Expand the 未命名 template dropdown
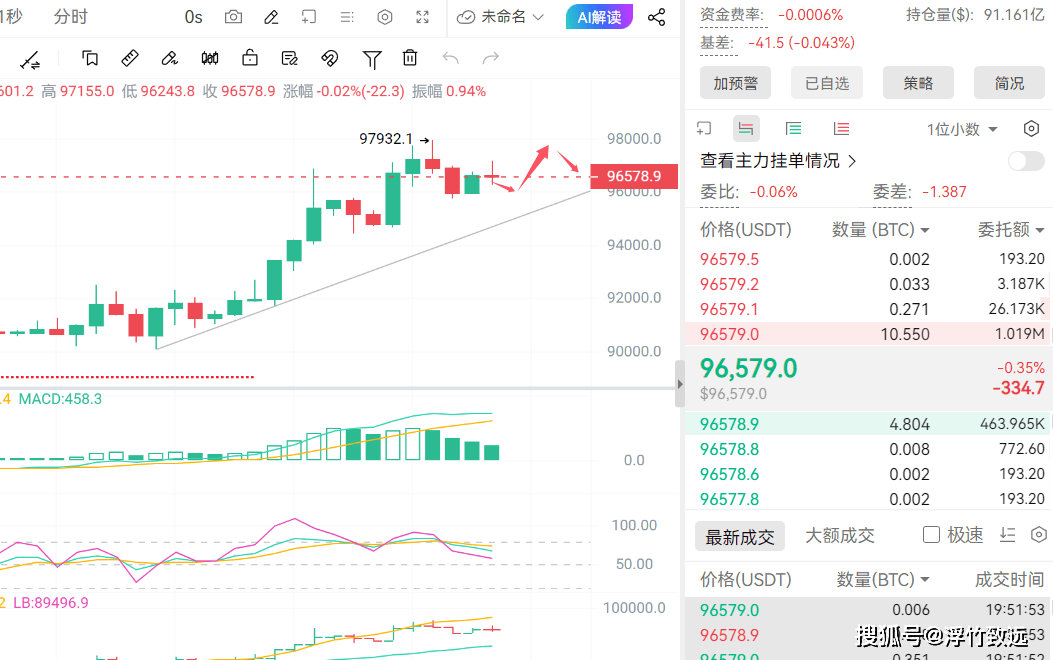Image resolution: width=1053 pixels, height=660 pixels. (x=501, y=17)
